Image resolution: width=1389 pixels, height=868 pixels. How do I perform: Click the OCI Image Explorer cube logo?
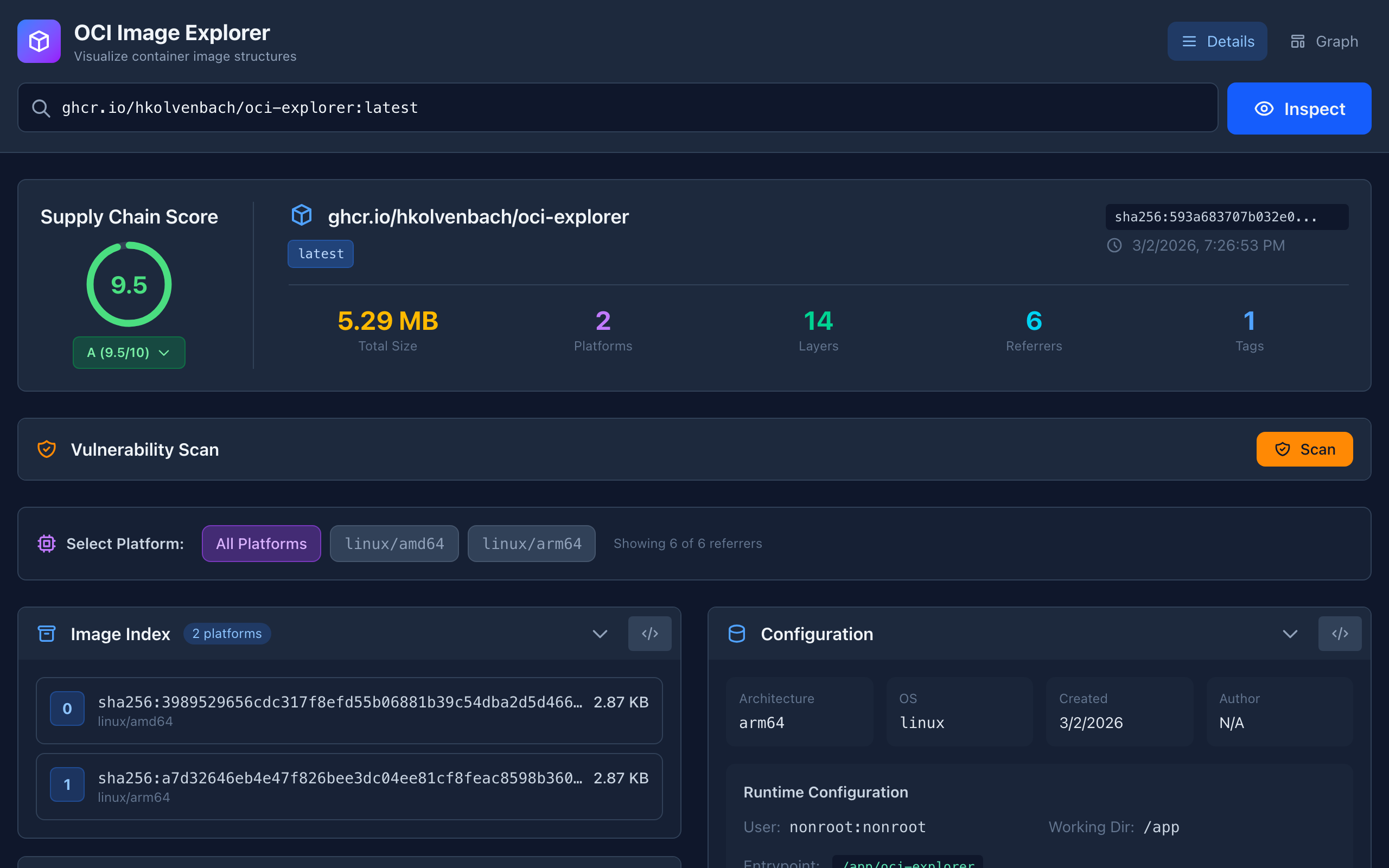39,41
